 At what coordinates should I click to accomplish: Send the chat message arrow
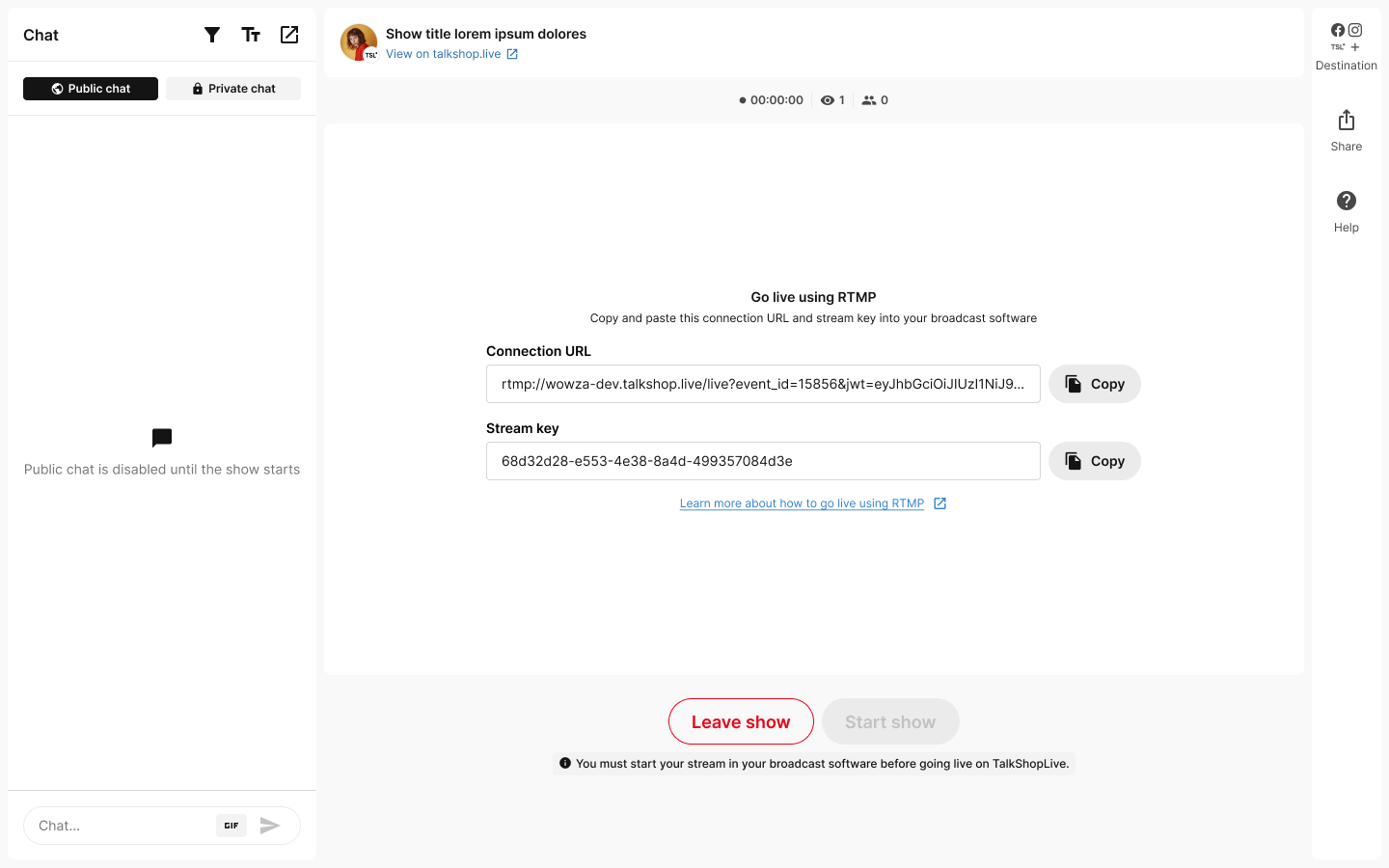(x=270, y=826)
